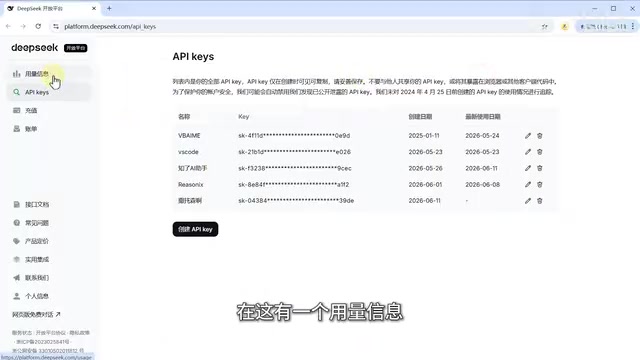This screenshot has width=640, height=360.
Task: Edit the key created 2026-05-26
Action: pos(528,168)
